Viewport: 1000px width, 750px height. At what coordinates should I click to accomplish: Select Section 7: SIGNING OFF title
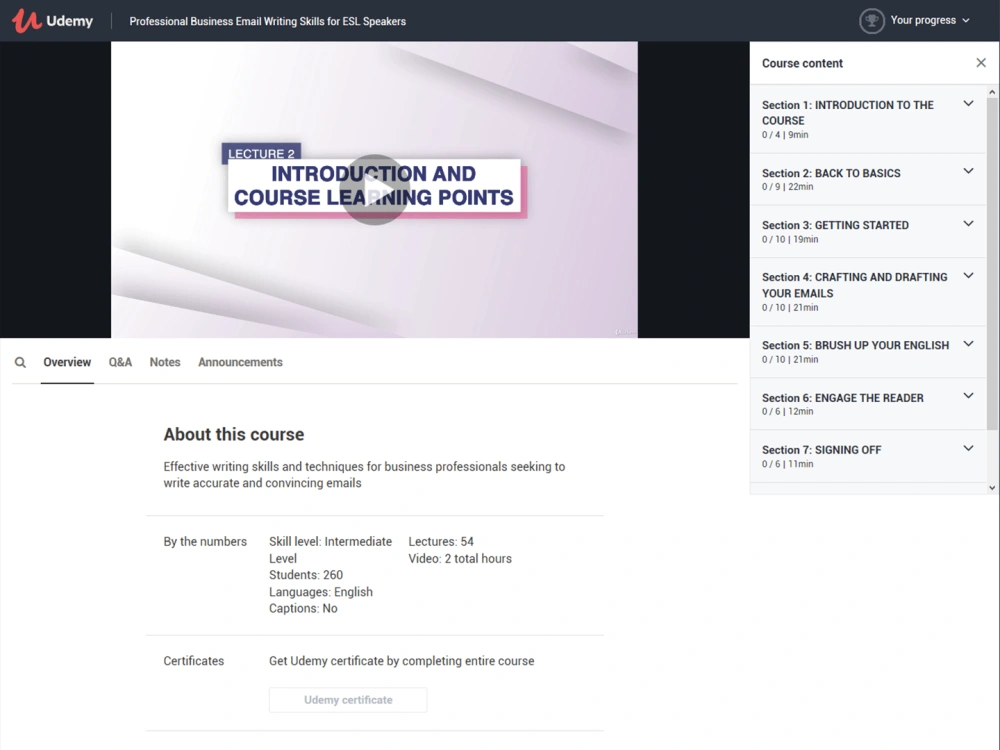(821, 450)
